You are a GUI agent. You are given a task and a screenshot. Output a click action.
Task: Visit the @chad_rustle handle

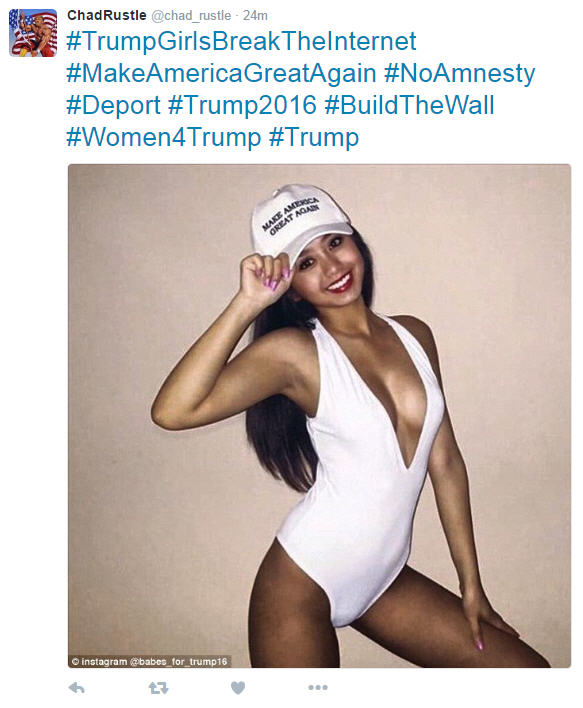click(x=191, y=16)
